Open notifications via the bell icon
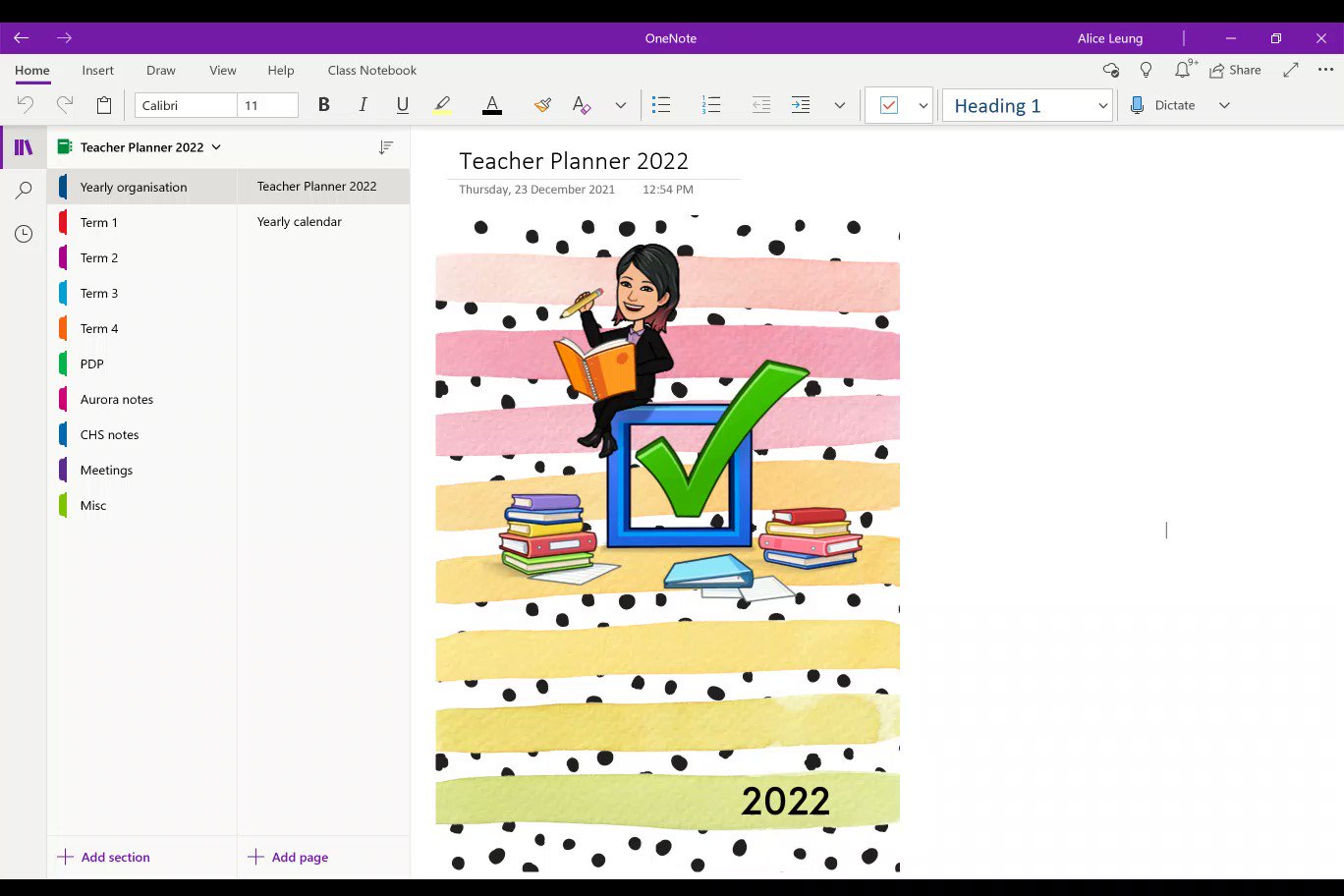Viewport: 1344px width, 896px height. pyautogui.click(x=1183, y=70)
